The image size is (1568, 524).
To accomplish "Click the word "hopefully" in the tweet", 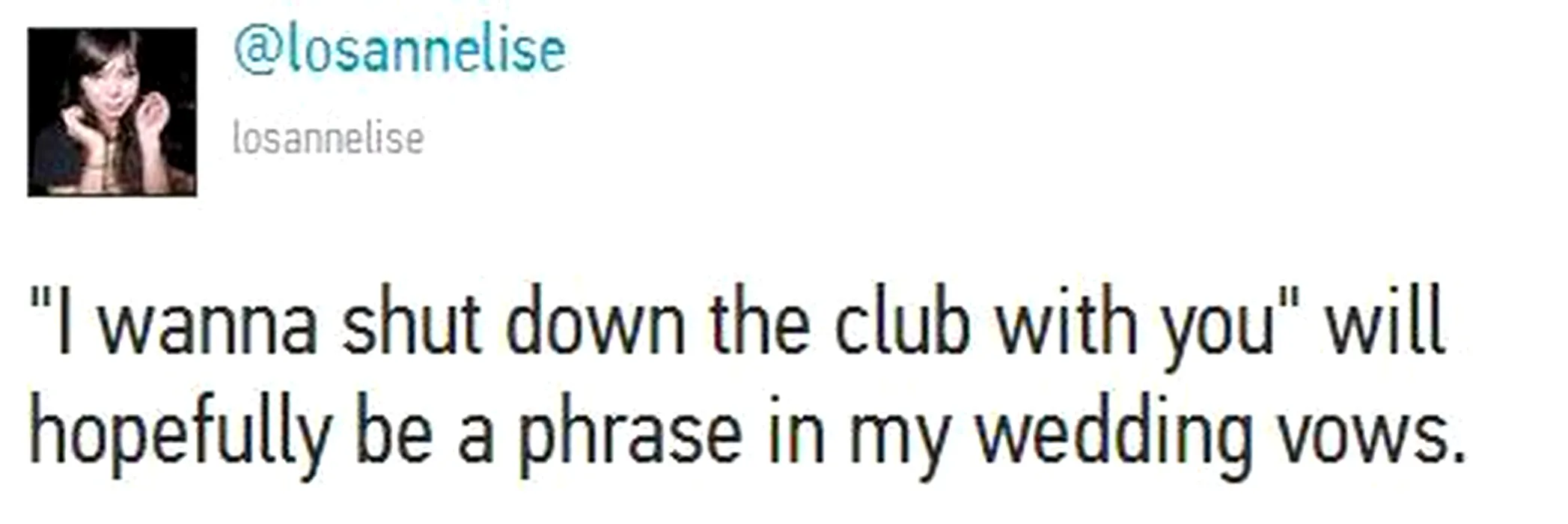I will pyautogui.click(x=180, y=438).
